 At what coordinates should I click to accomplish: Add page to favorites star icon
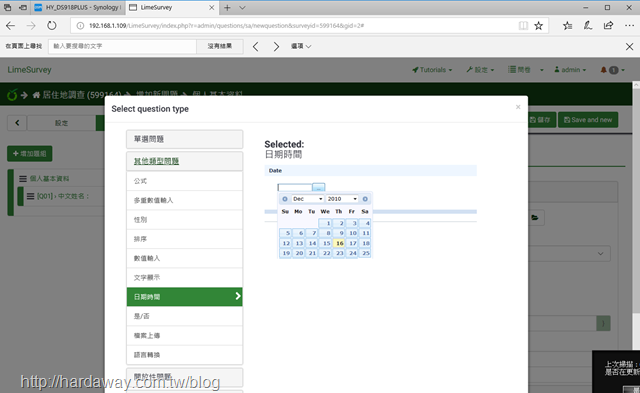coord(538,26)
